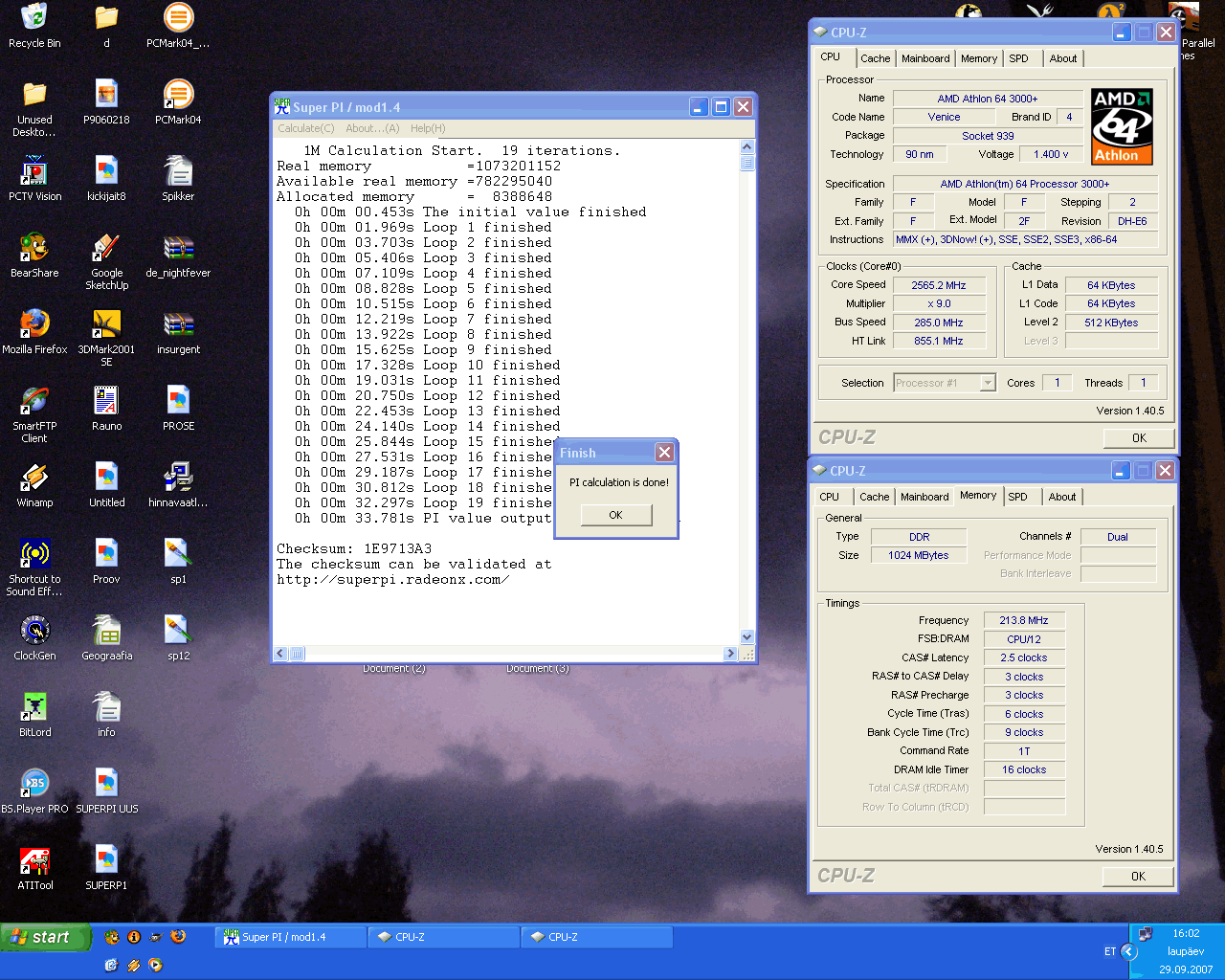The image size is (1225, 980).
Task: Close the Finish dialog with X
Action: click(664, 452)
